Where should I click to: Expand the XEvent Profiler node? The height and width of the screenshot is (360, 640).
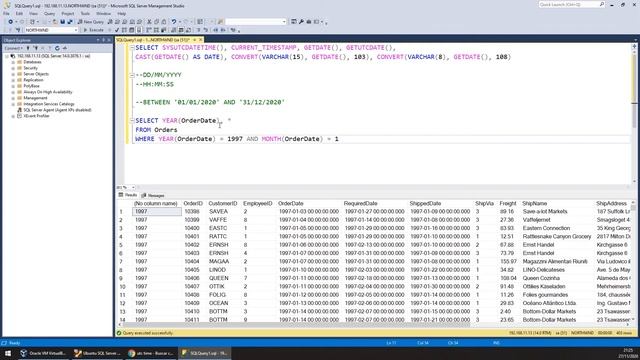(x=13, y=116)
